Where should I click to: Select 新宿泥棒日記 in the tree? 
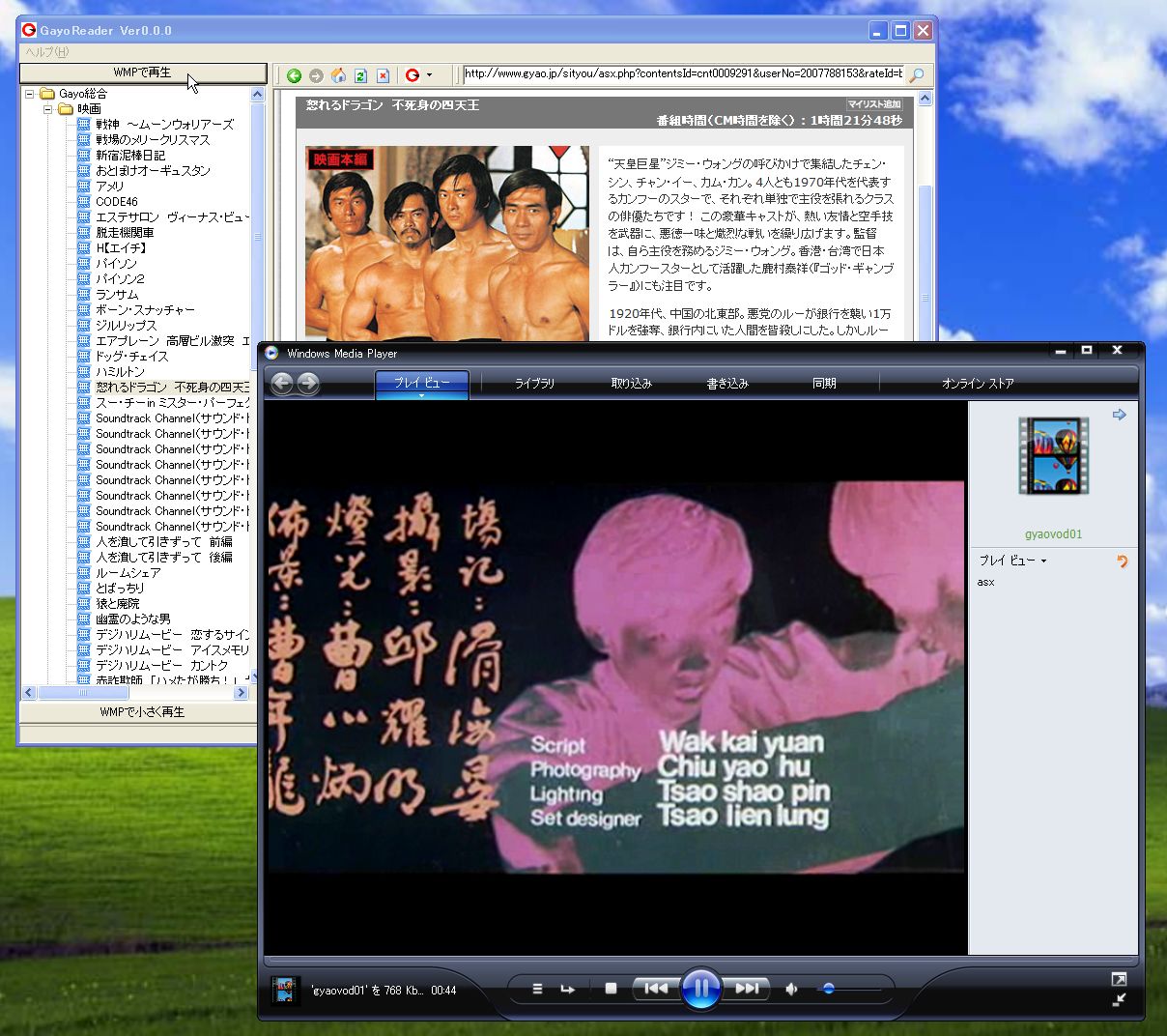[x=130, y=156]
